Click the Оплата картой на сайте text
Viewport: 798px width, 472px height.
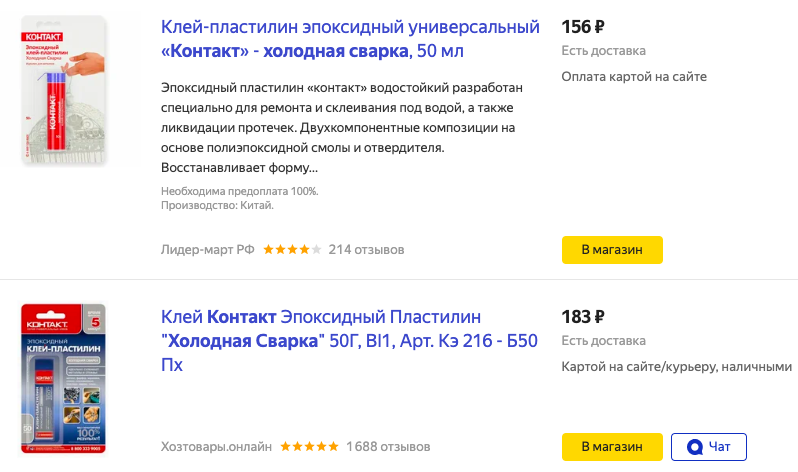pos(634,76)
